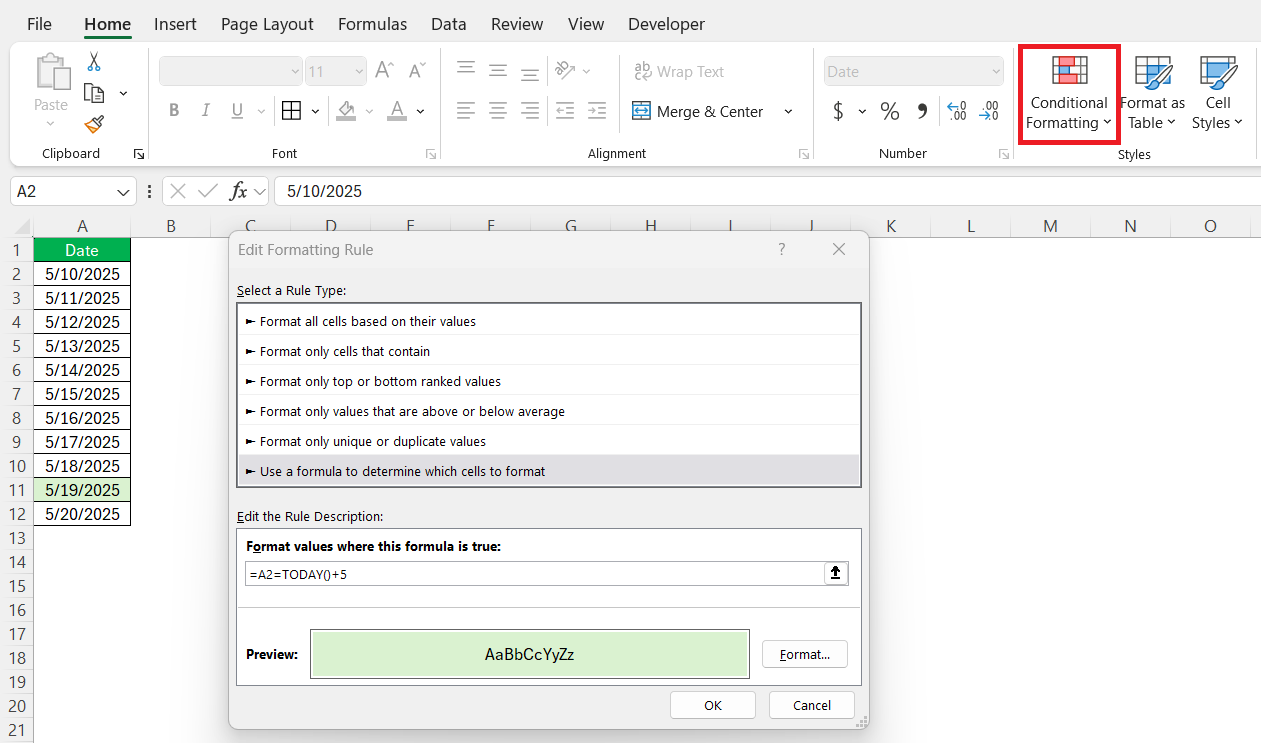Open the Font size dropdown
Viewport: 1261px width, 743px height.
360,71
